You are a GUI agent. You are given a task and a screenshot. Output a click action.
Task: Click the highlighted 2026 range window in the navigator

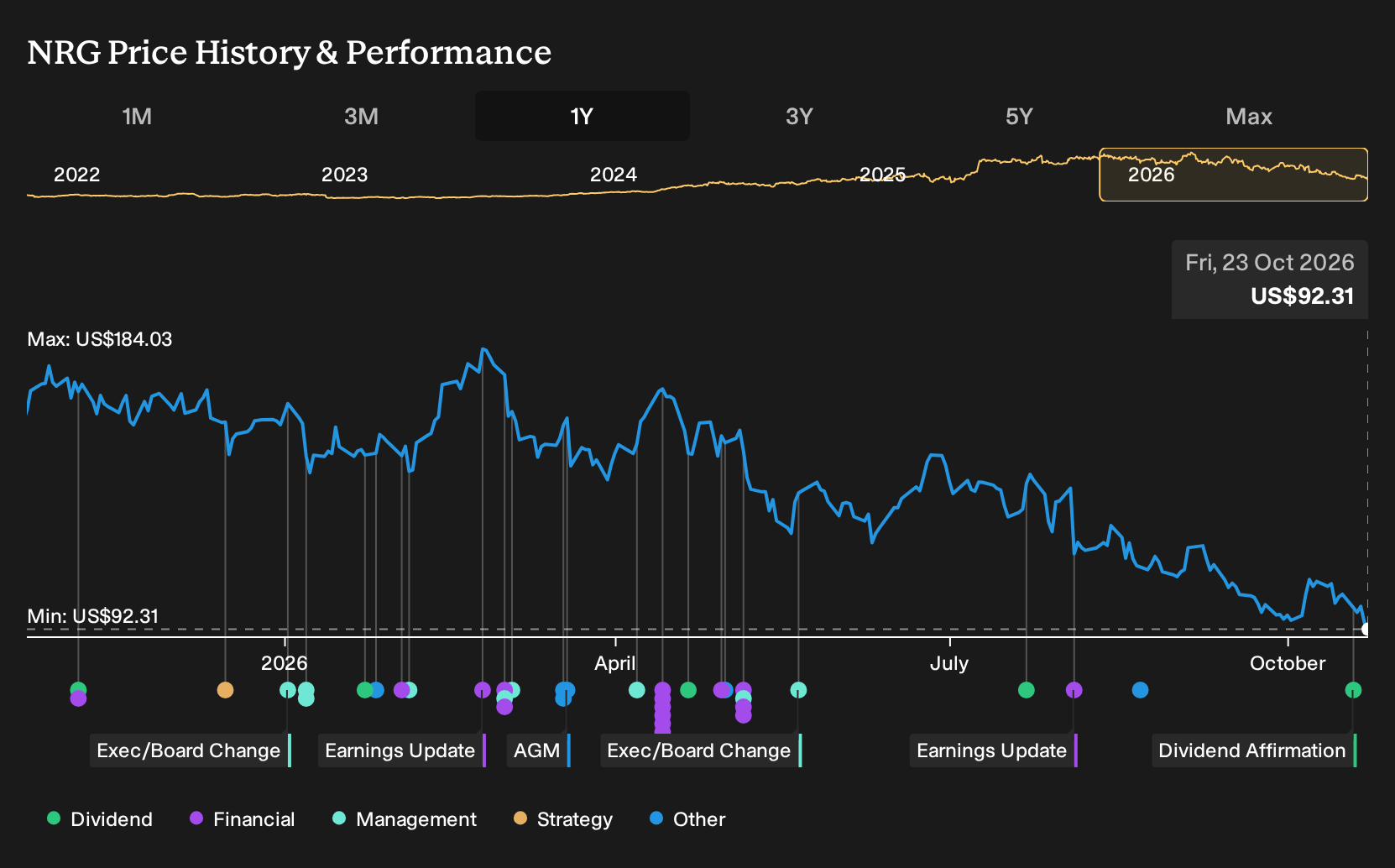point(1233,175)
